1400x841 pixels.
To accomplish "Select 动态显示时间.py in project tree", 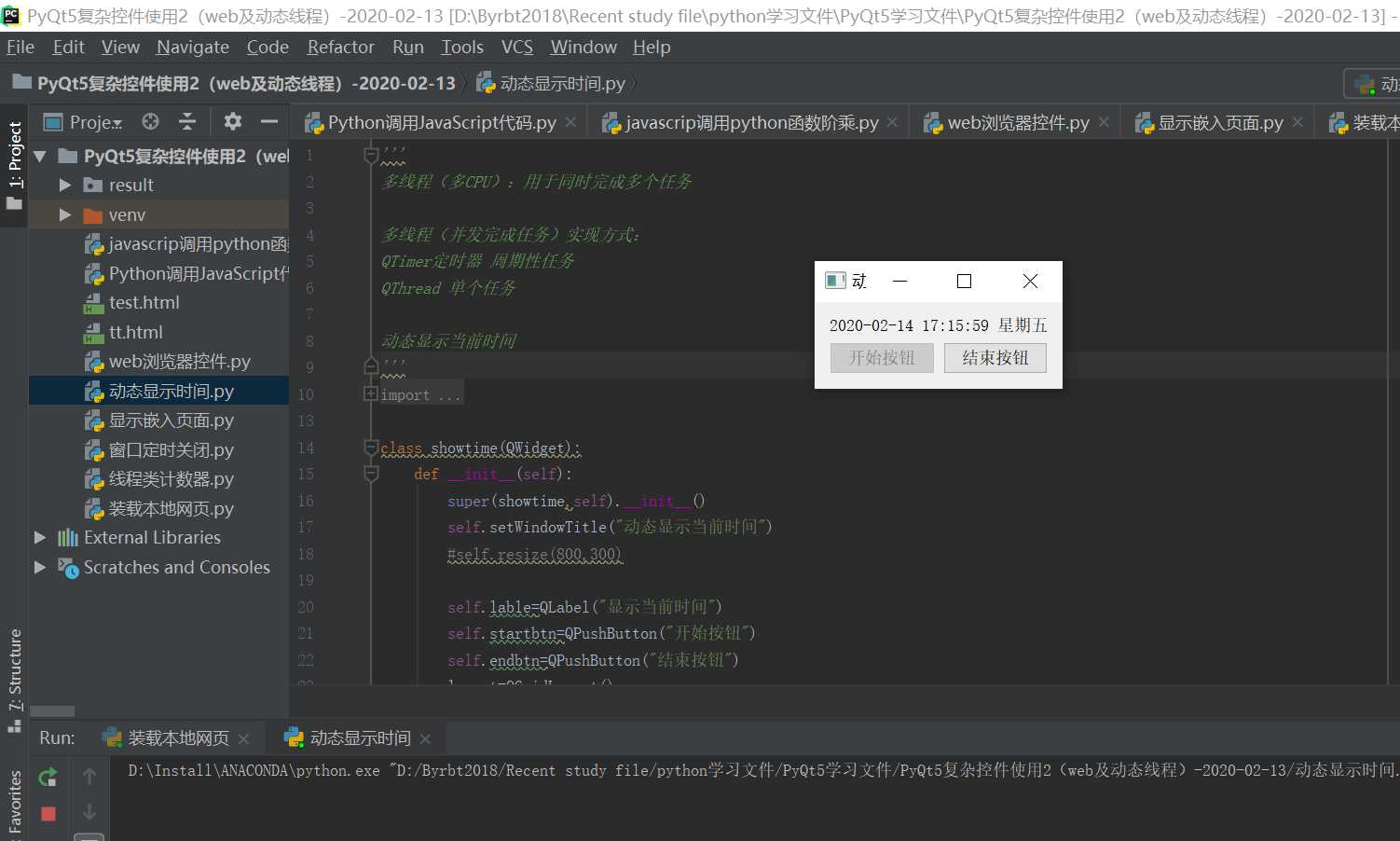I will tap(159, 392).
